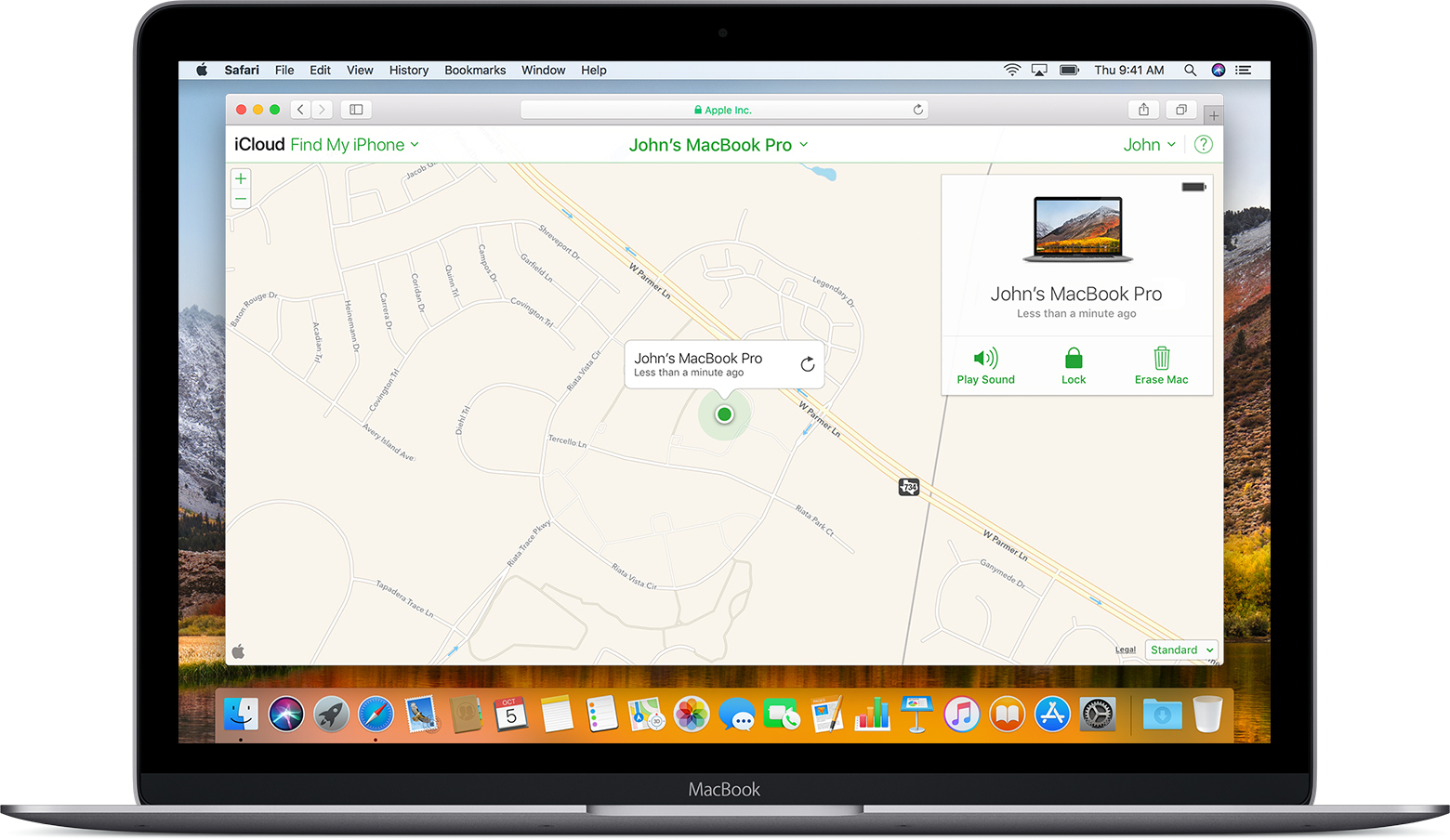Viewport: 1450px width, 840px height.
Task: Click the Safari address bar
Action: point(723,110)
